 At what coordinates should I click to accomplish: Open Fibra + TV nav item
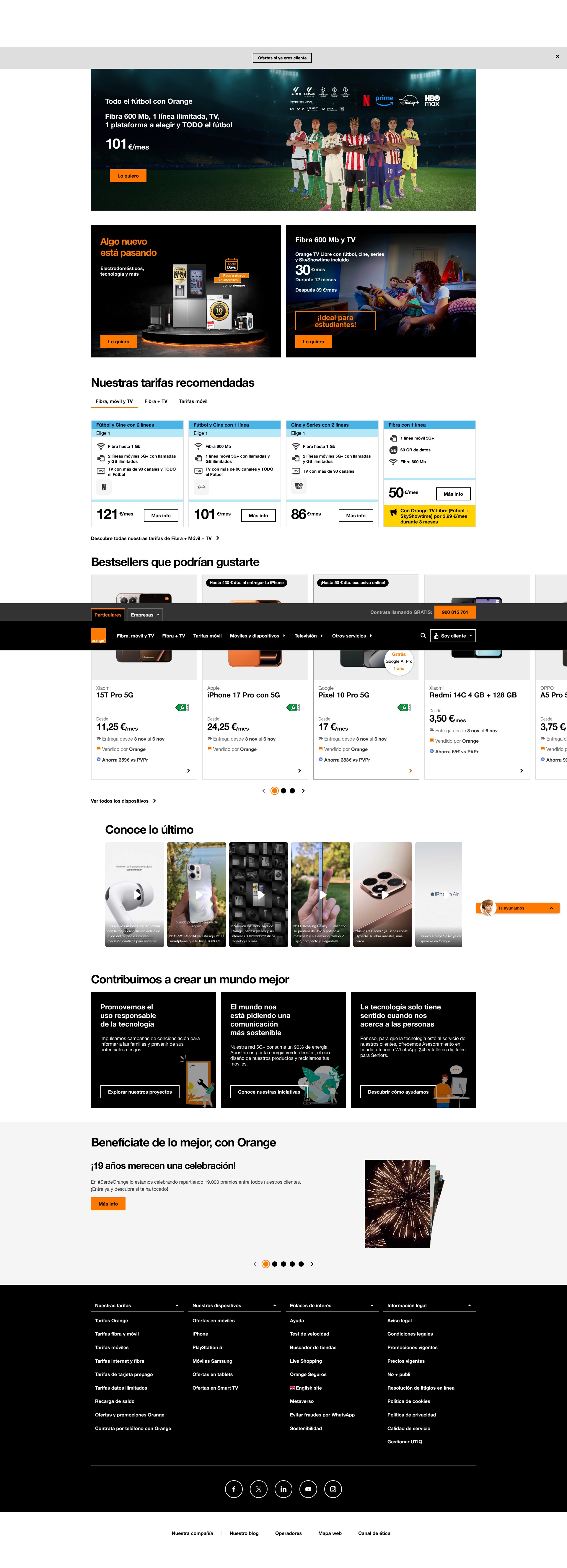tap(173, 635)
